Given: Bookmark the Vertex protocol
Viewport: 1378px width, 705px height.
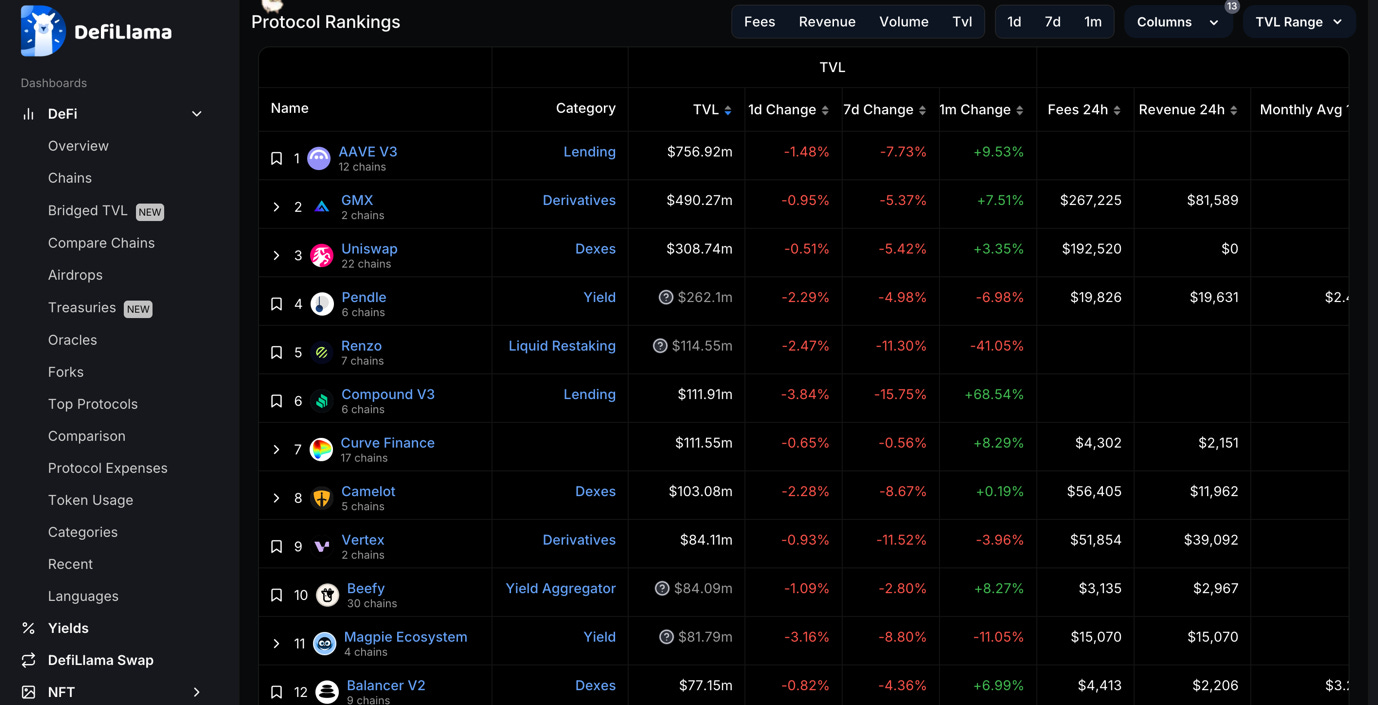Looking at the screenshot, I should (277, 546).
